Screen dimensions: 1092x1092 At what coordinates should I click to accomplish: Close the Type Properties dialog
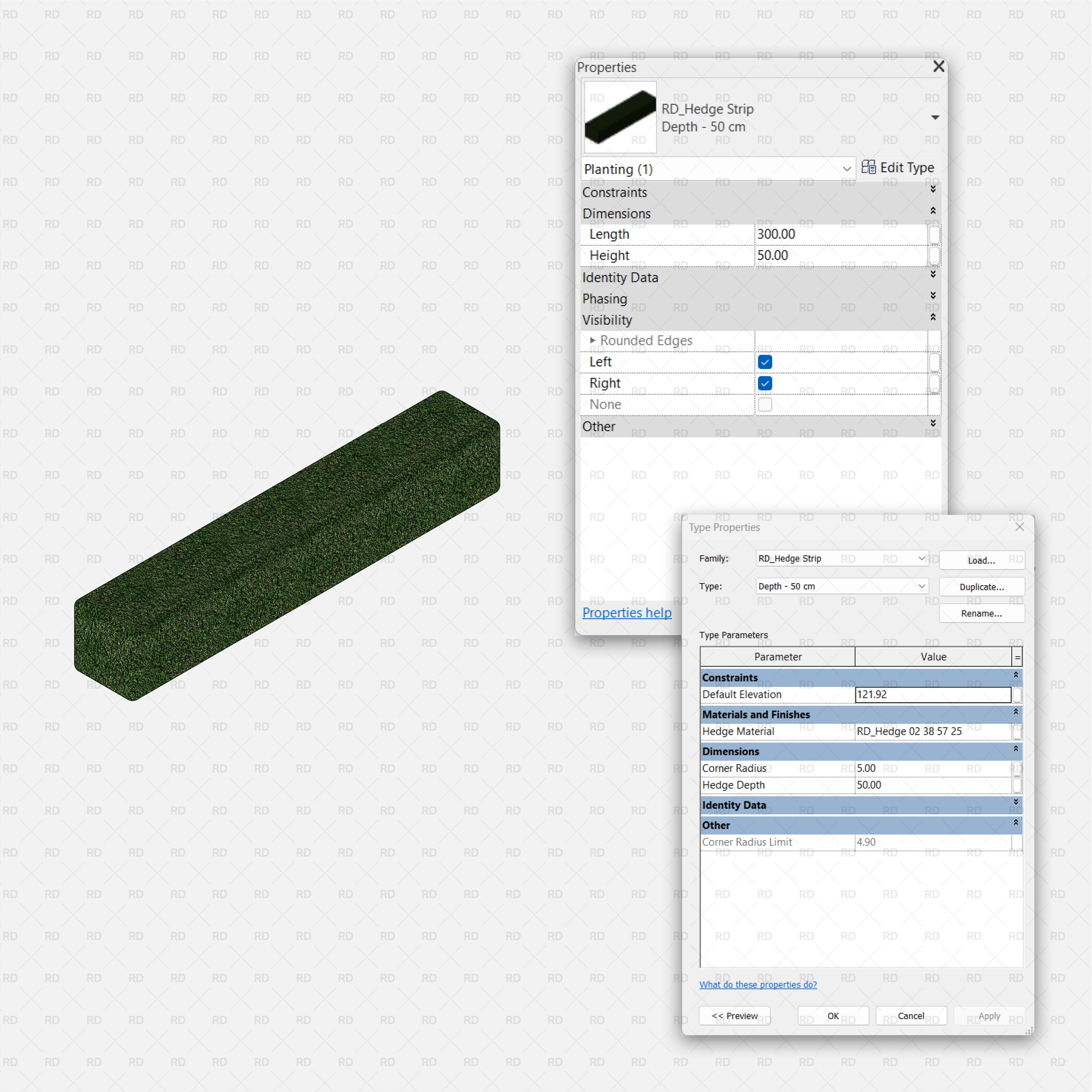coord(1019,527)
